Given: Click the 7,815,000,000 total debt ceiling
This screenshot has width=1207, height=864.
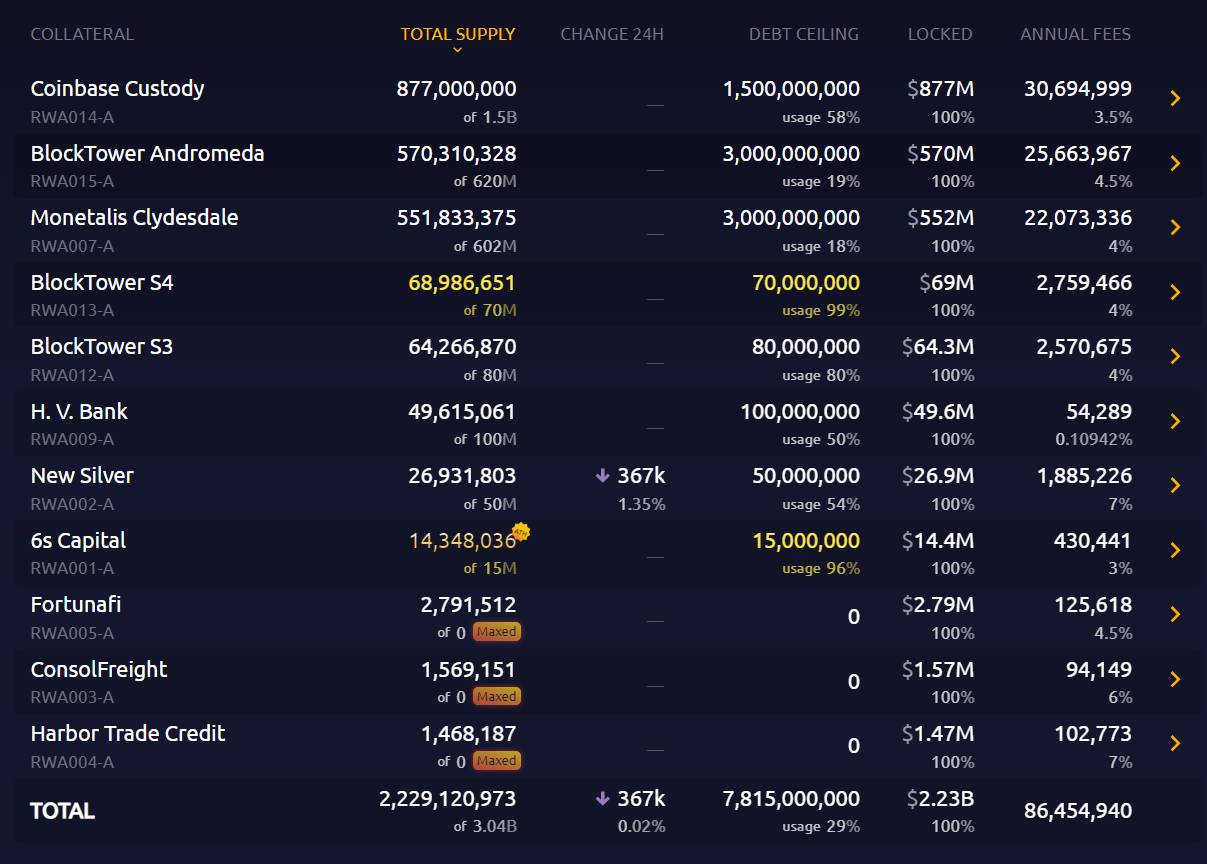Looking at the screenshot, I should coord(791,799).
